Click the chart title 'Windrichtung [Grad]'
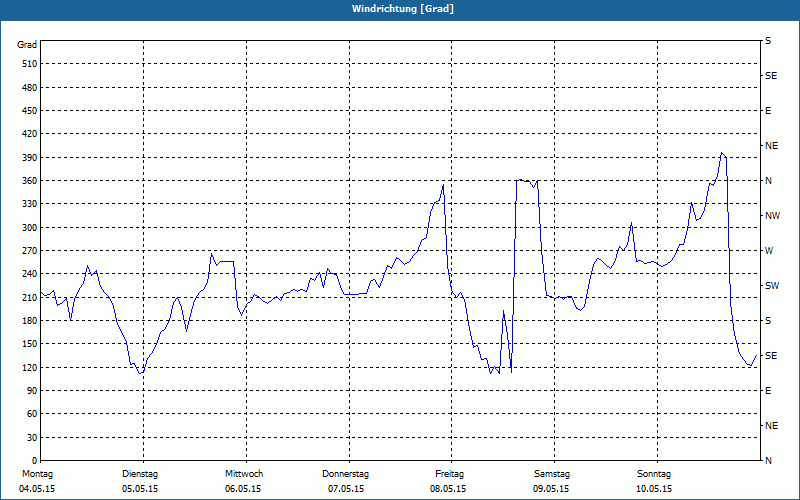The image size is (800, 500). click(x=403, y=9)
